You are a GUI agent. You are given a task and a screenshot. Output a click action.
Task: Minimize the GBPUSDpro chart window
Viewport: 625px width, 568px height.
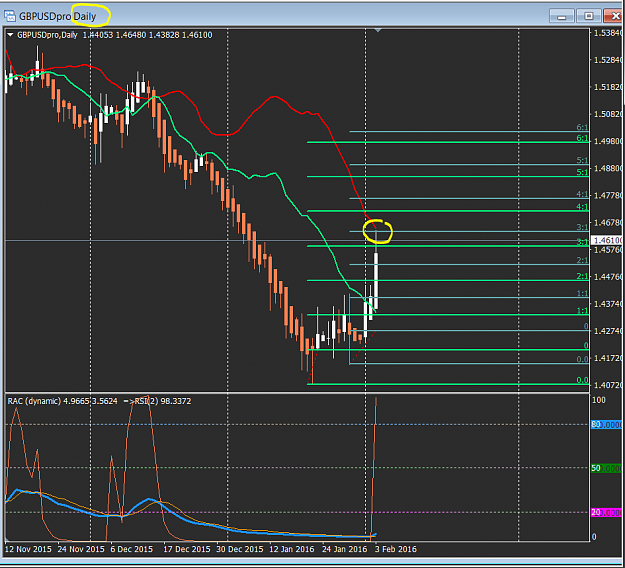tap(561, 16)
